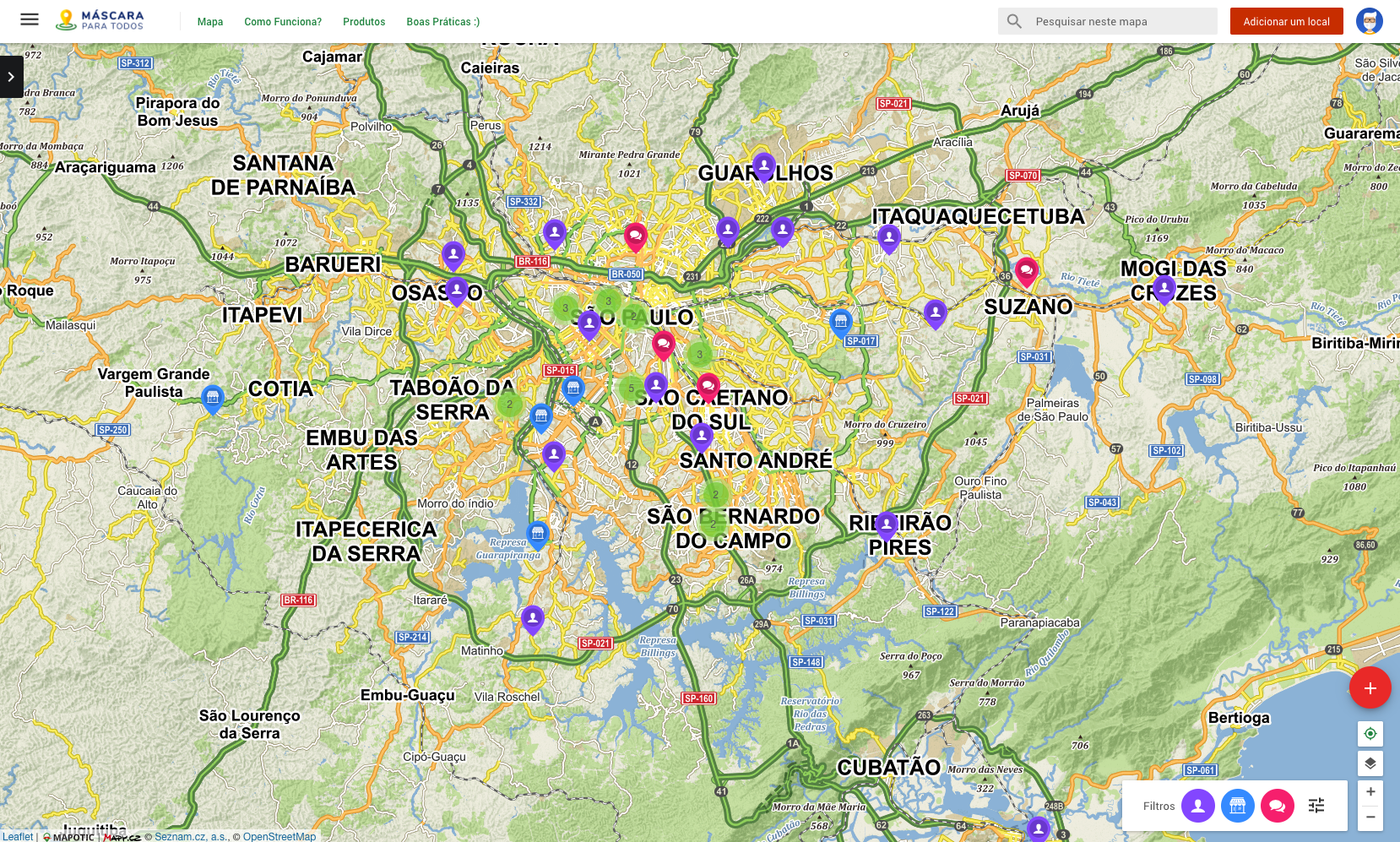Click the search magnifier icon
The image size is (1400, 842).
click(x=1015, y=21)
